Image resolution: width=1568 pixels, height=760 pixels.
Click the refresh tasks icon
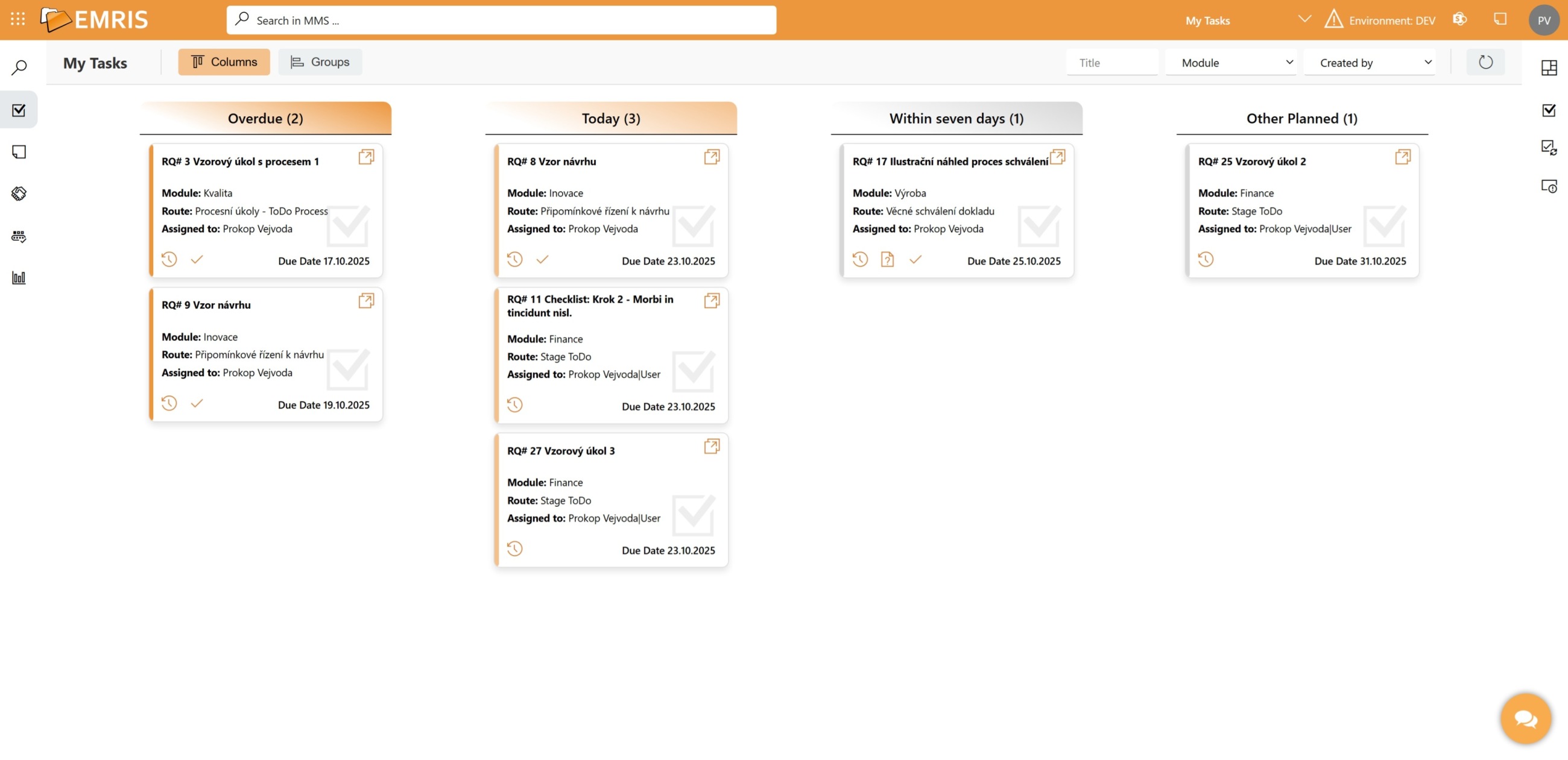click(1485, 62)
